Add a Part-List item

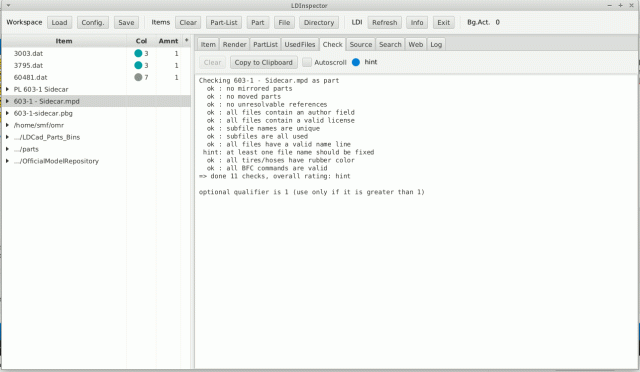[x=224, y=22]
